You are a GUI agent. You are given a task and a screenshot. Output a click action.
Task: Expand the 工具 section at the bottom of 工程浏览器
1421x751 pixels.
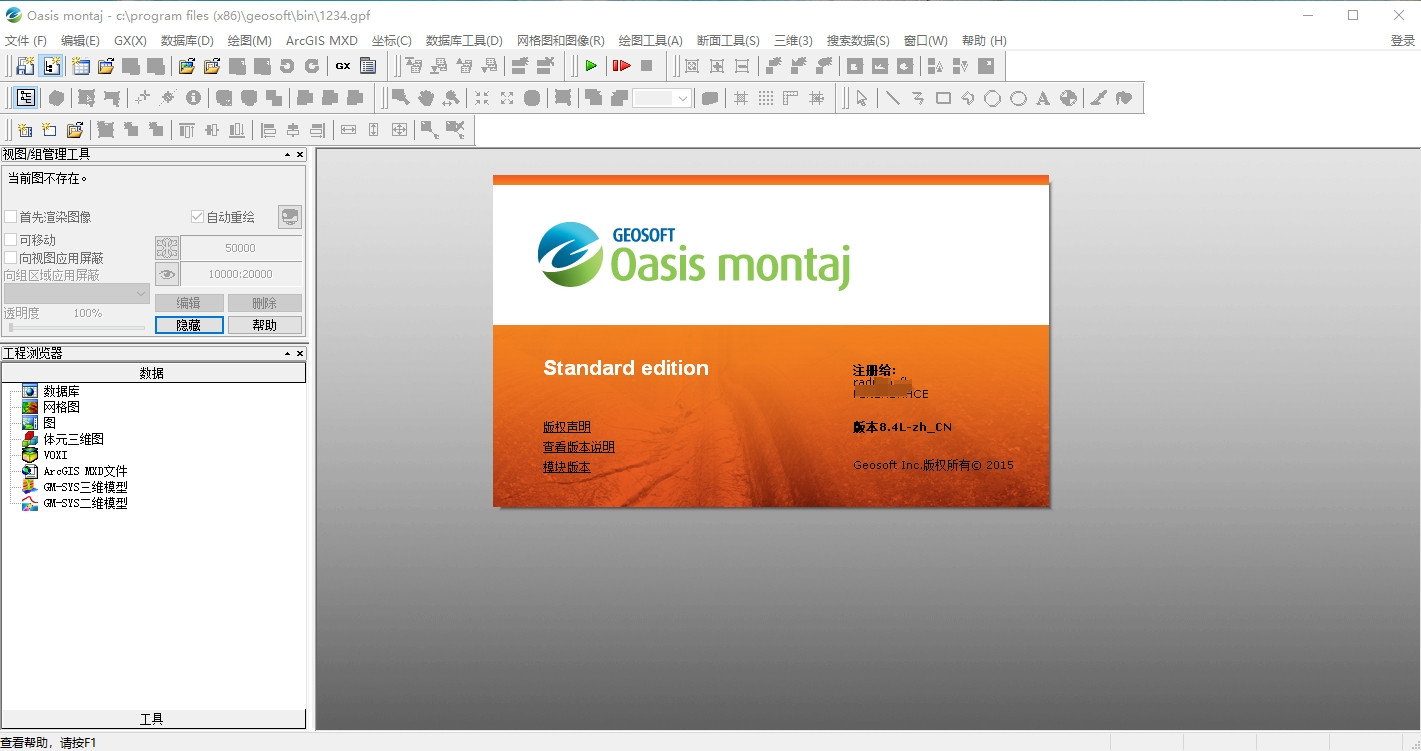click(153, 719)
